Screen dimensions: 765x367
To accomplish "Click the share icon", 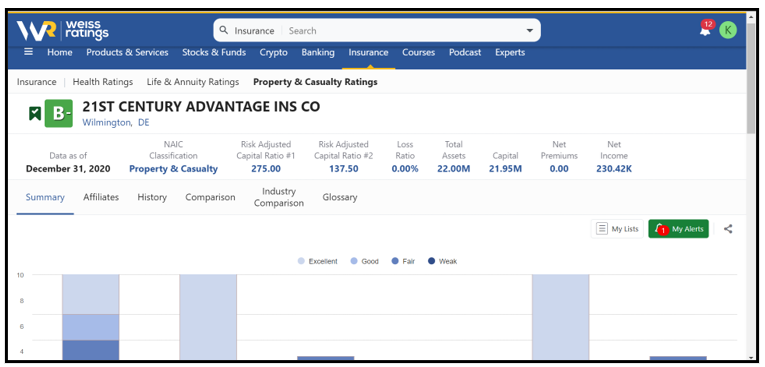I will tap(728, 228).
